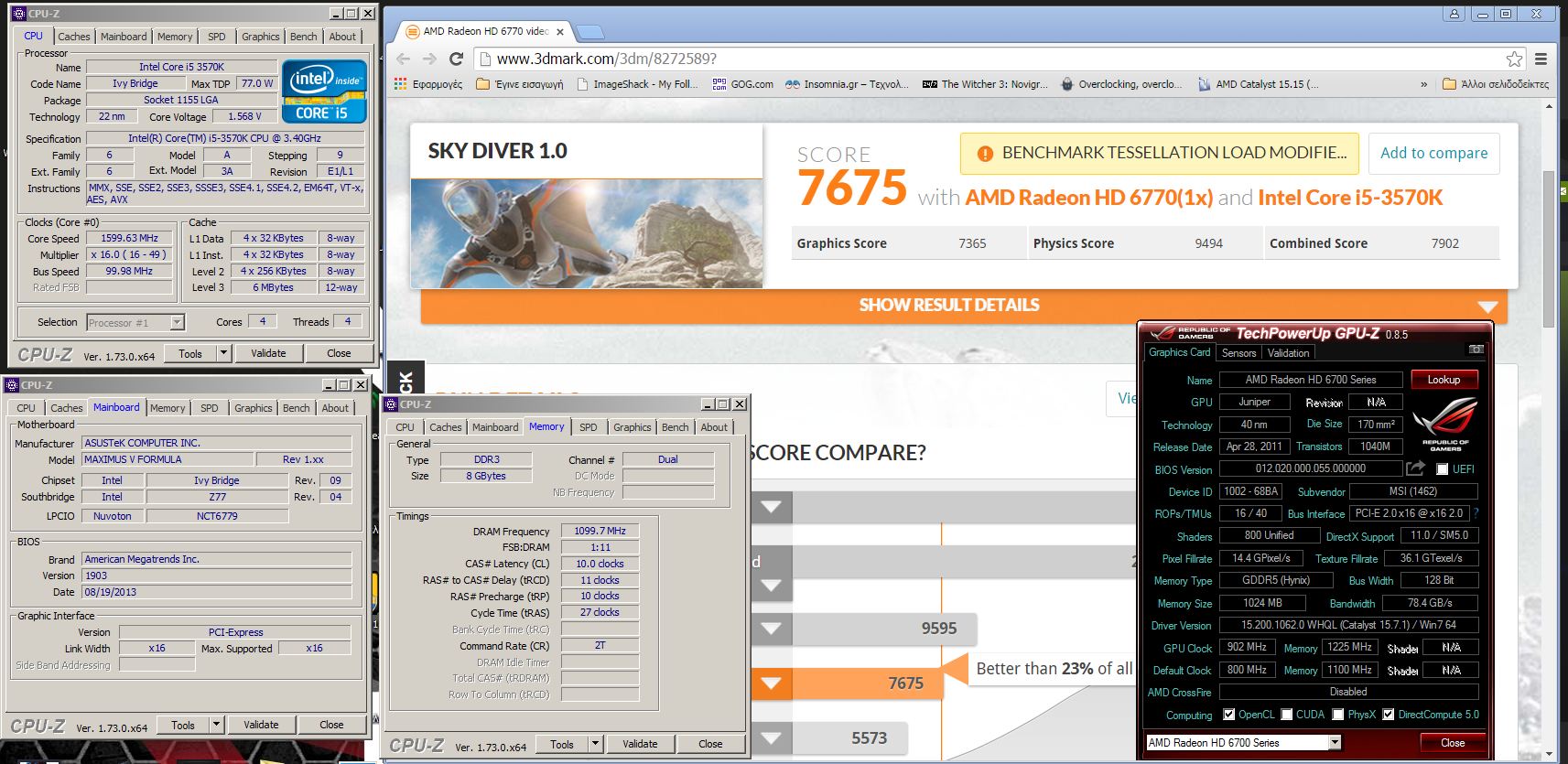Open the Άλλοι σελιδοδείκτες bookmarks folder
Image resolution: width=1568 pixels, height=764 pixels.
click(x=1496, y=84)
